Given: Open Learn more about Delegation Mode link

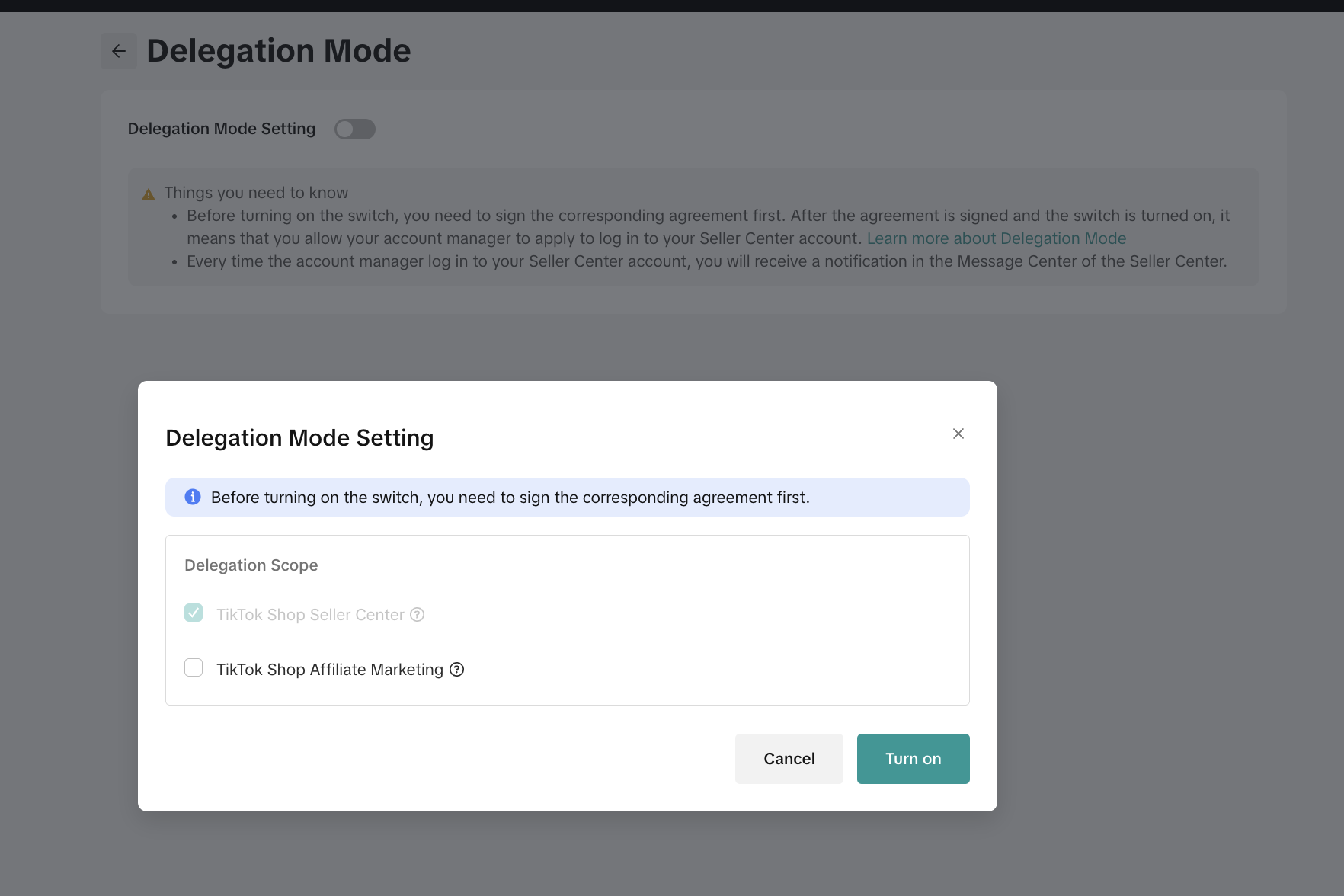Looking at the screenshot, I should (996, 238).
